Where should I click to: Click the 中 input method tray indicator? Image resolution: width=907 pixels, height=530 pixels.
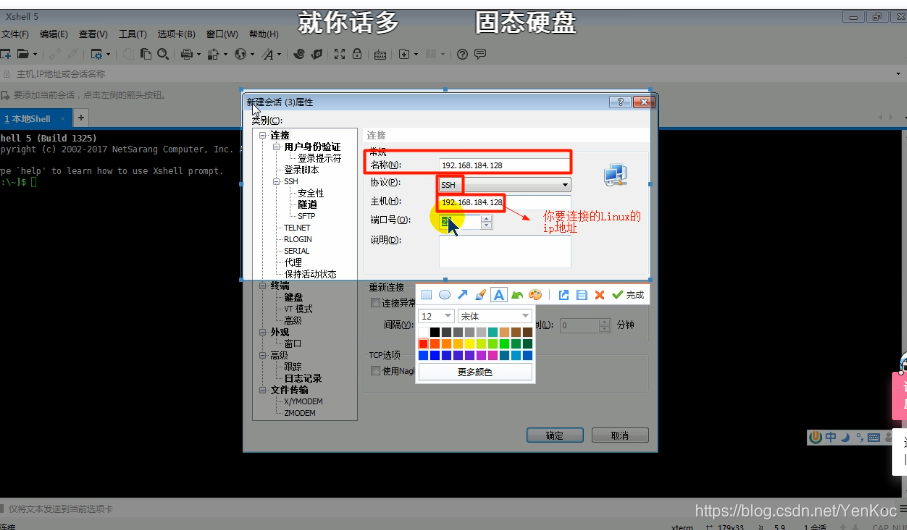pos(830,437)
